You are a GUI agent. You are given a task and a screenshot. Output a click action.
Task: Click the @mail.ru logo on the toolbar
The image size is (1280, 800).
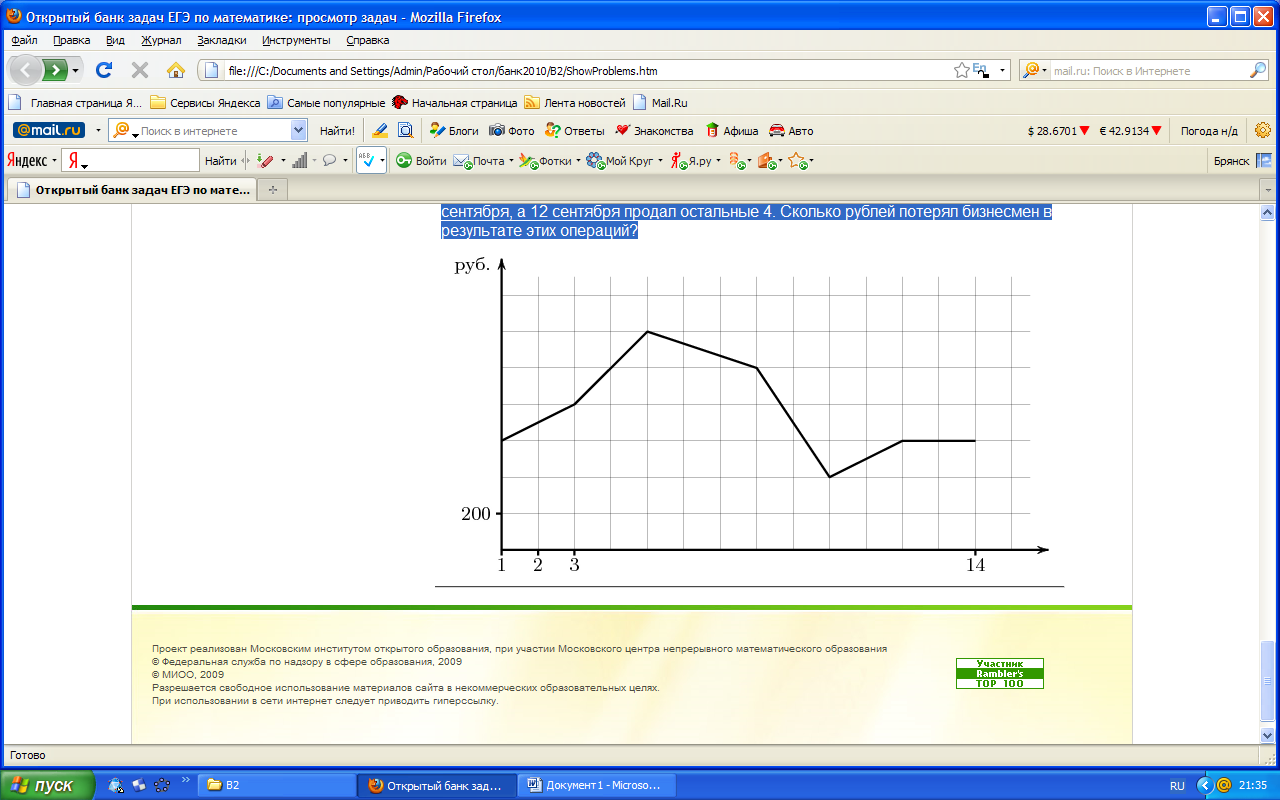point(49,130)
